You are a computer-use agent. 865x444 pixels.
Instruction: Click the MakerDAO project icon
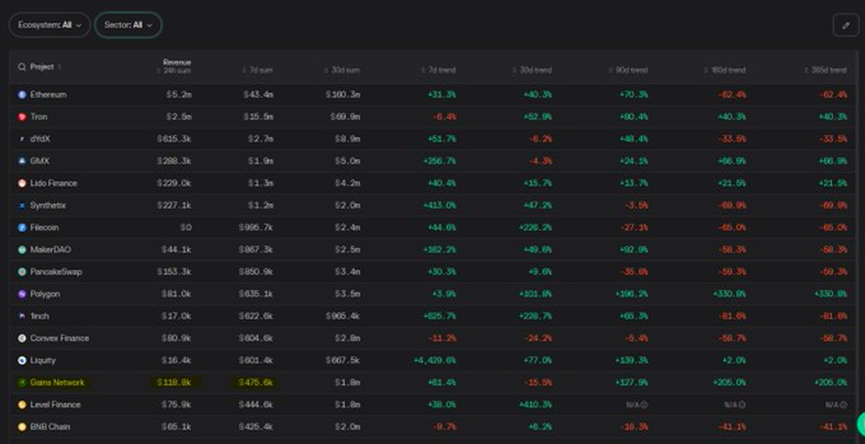(22, 250)
